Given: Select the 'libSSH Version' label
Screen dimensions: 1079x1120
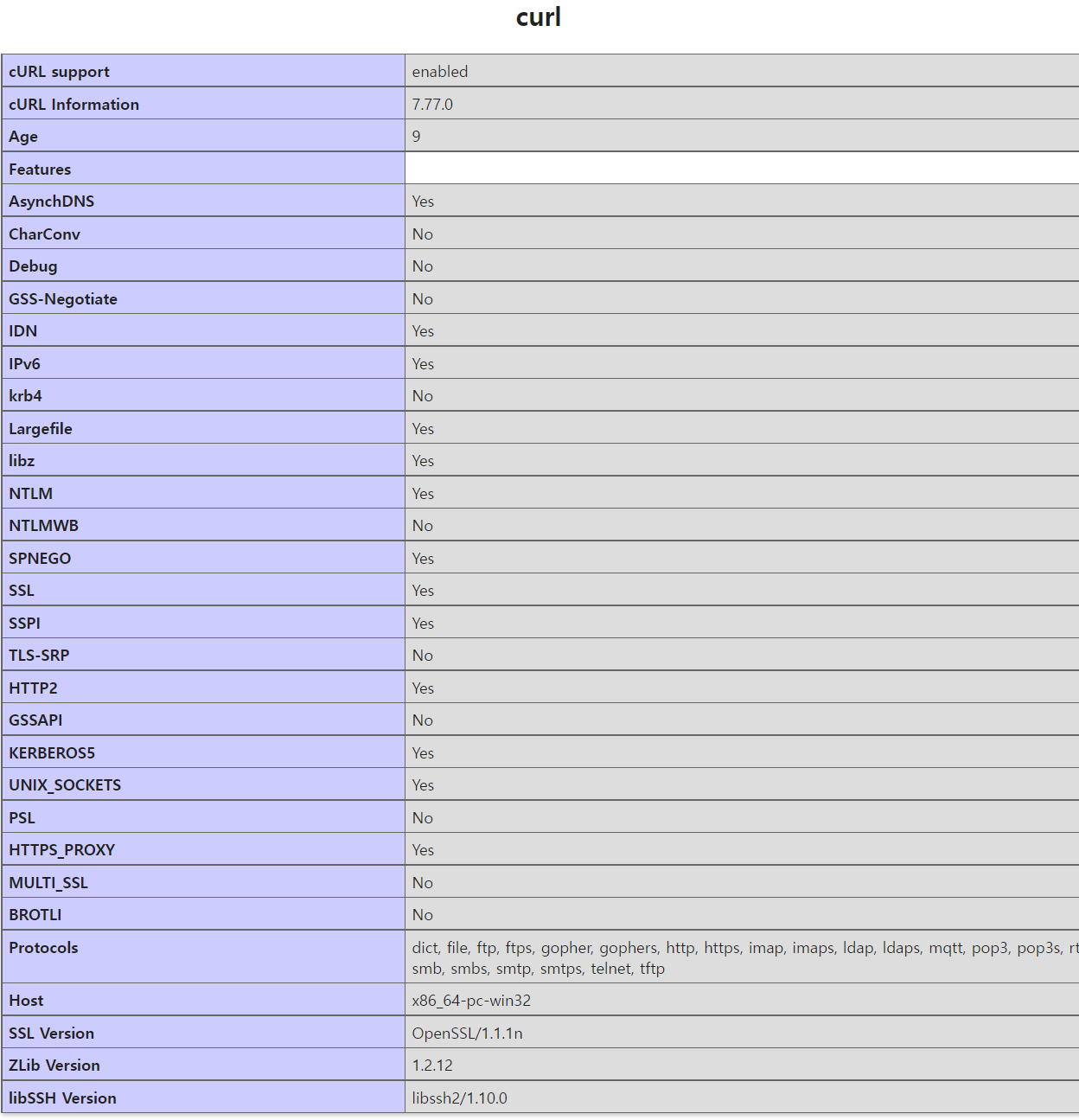Looking at the screenshot, I should coord(62,1098).
